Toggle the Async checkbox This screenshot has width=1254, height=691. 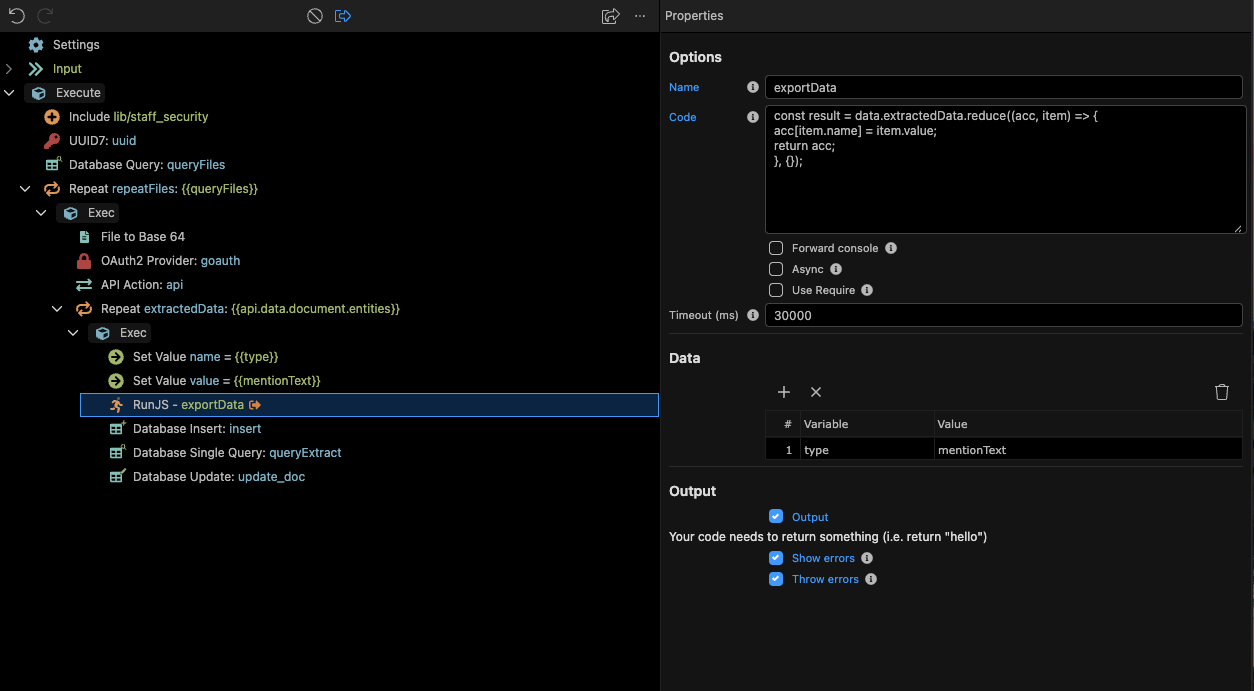(776, 269)
